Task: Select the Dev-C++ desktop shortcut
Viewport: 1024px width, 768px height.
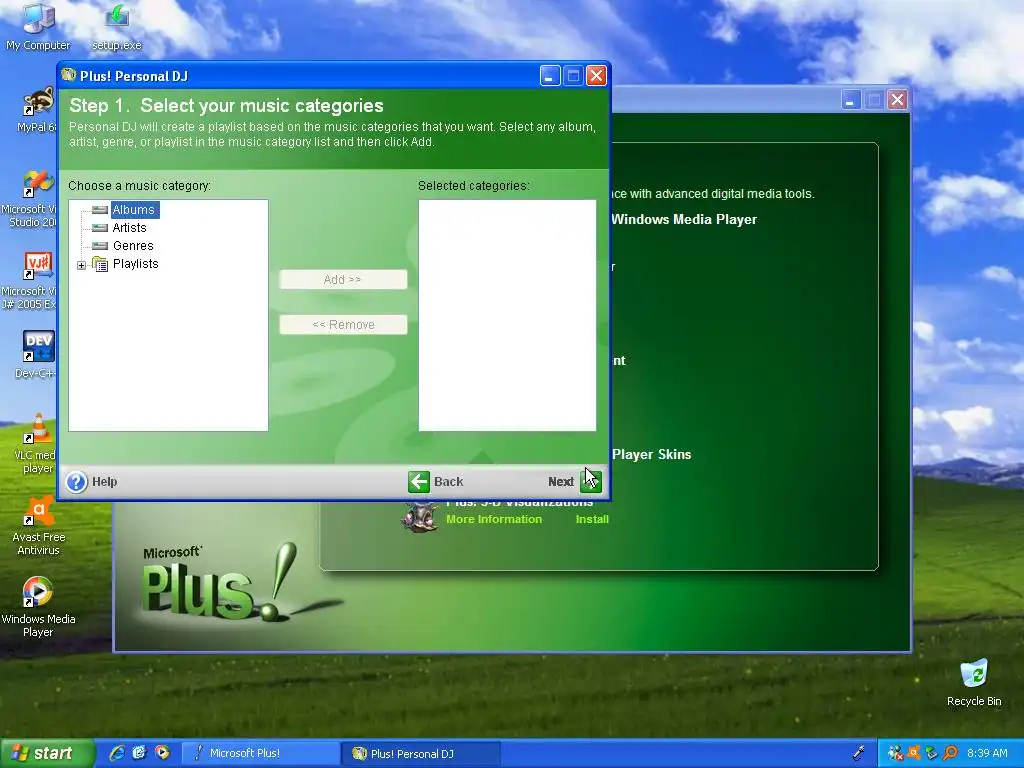Action: pos(37,355)
